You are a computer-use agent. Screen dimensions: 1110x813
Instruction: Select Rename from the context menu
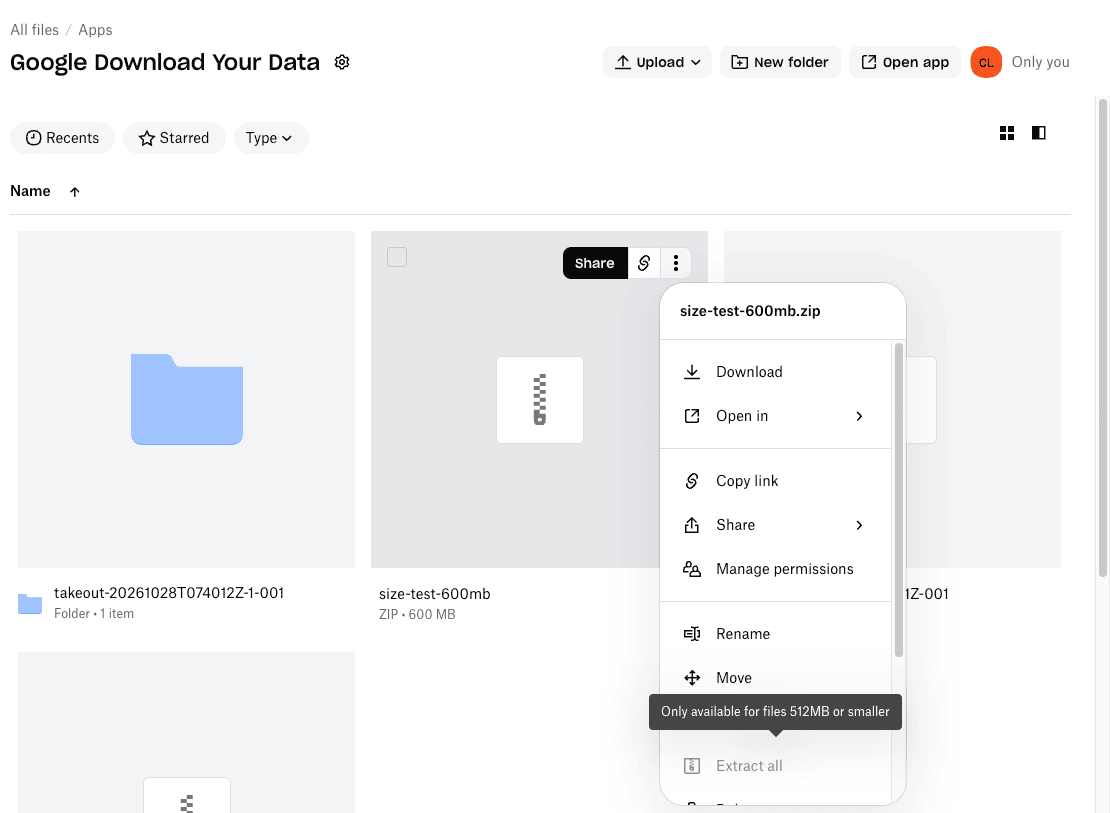[775, 634]
